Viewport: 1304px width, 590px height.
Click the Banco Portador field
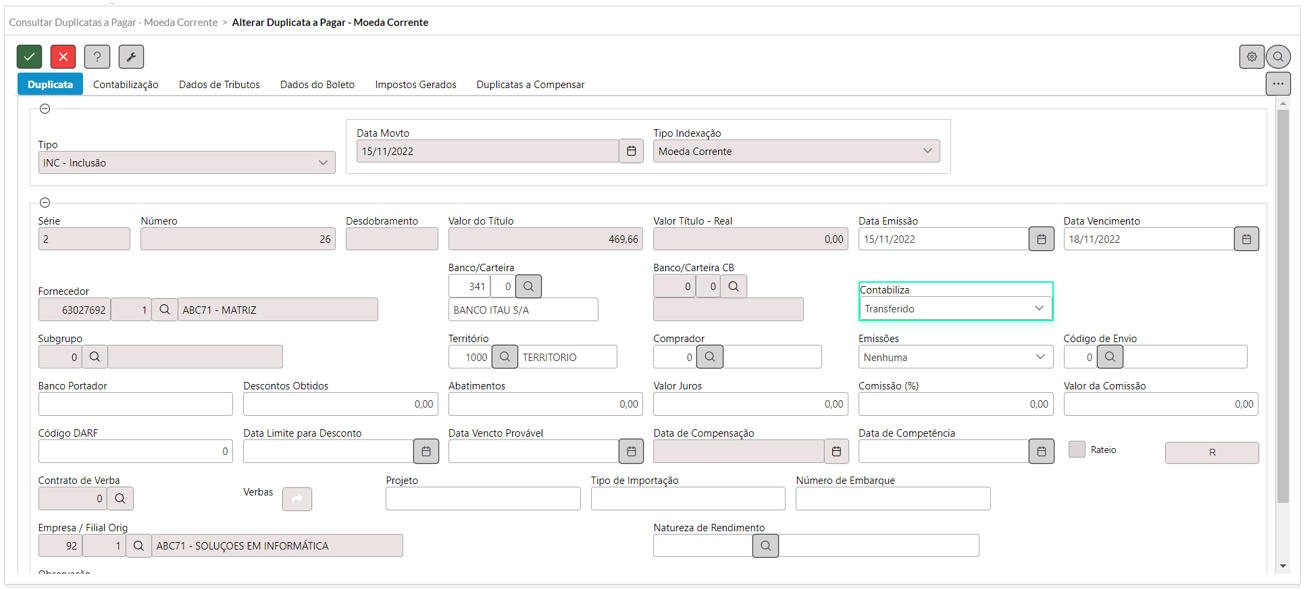click(x=135, y=404)
